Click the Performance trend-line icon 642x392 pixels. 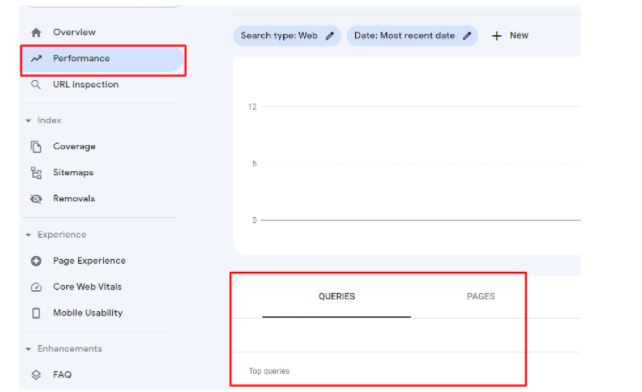pos(36,59)
